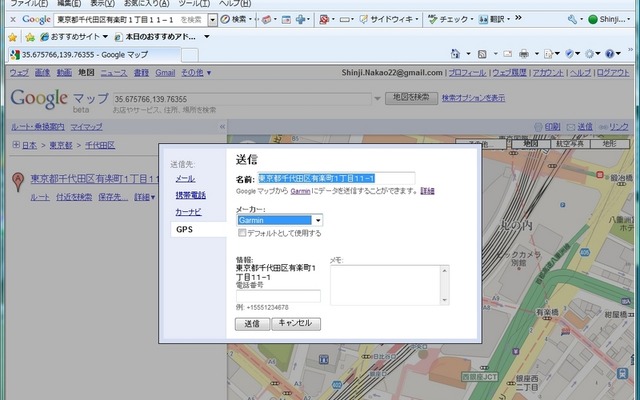640x400 pixels.
Task: Open the 表示(V) menu
Action: coord(102,3)
